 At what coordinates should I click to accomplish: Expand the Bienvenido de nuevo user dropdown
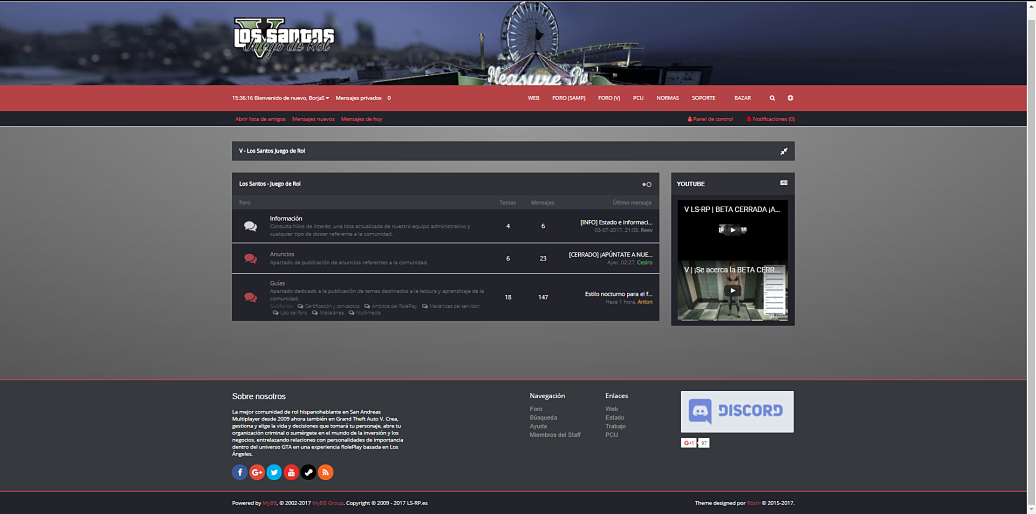(x=292, y=98)
